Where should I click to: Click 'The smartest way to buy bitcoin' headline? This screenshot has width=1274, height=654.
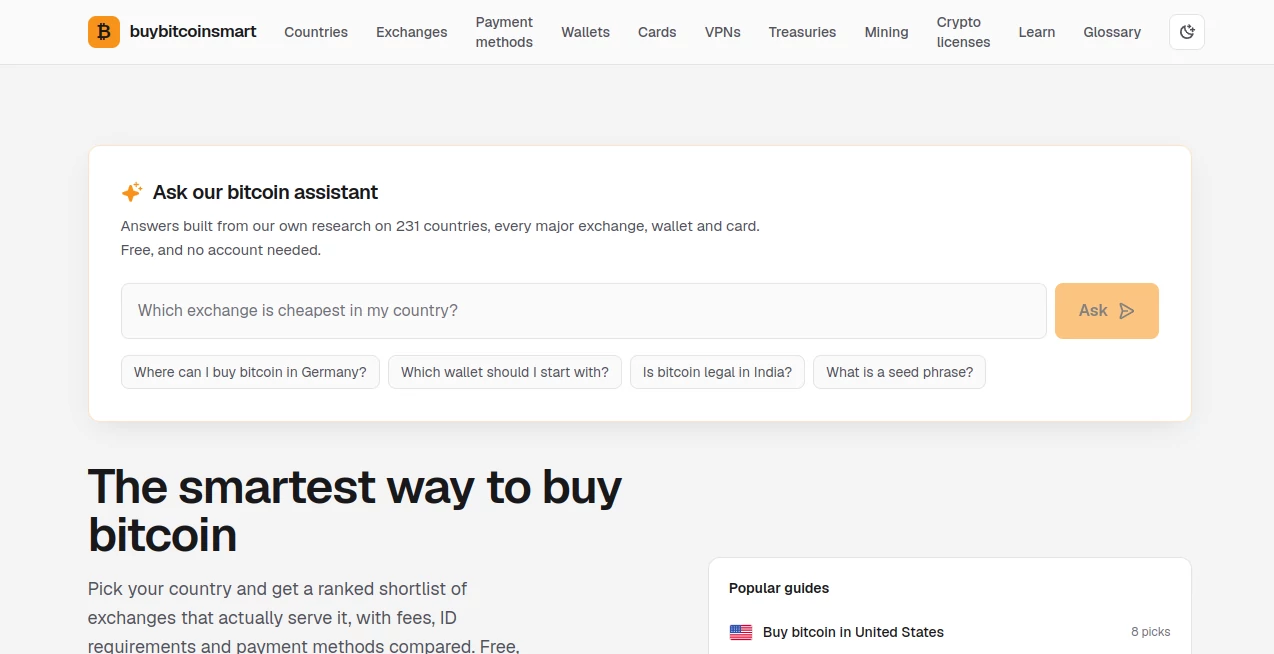click(x=355, y=511)
